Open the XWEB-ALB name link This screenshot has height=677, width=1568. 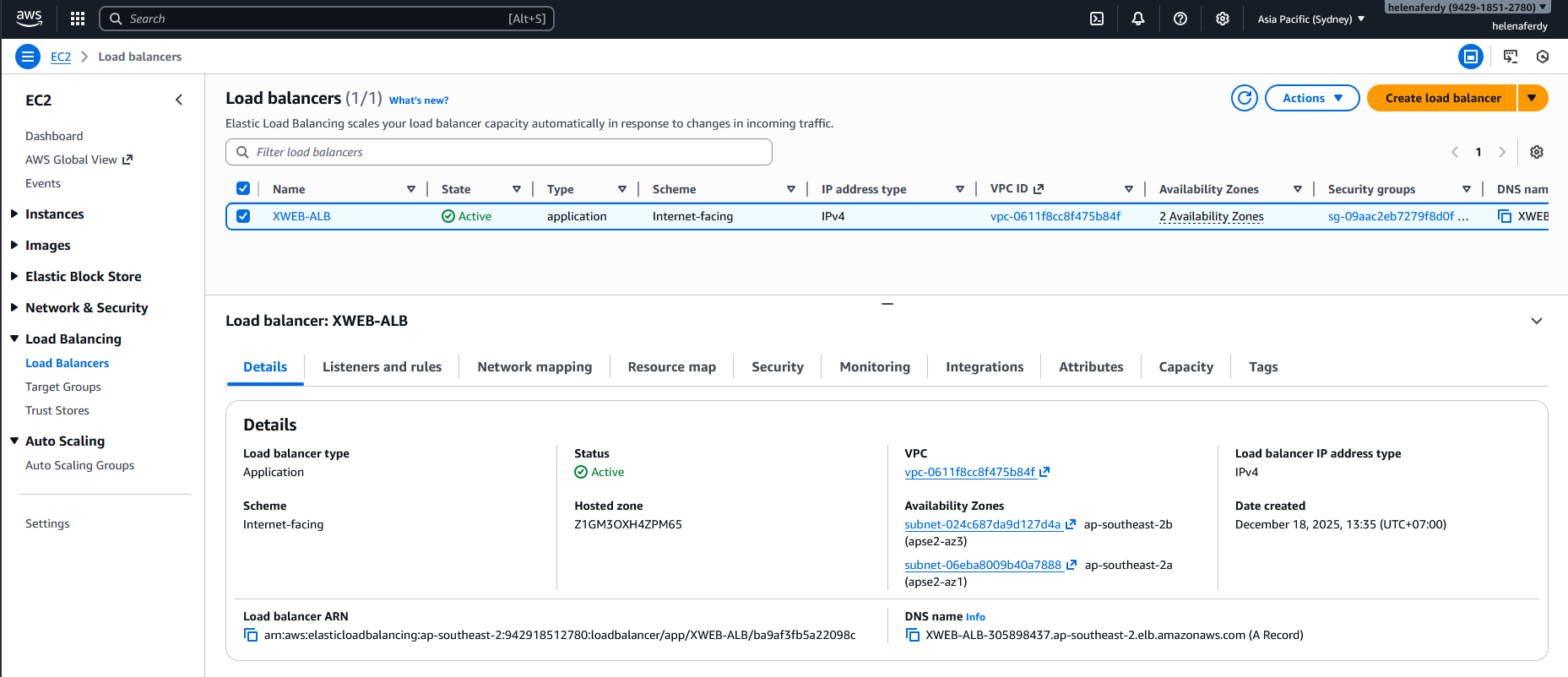click(301, 216)
